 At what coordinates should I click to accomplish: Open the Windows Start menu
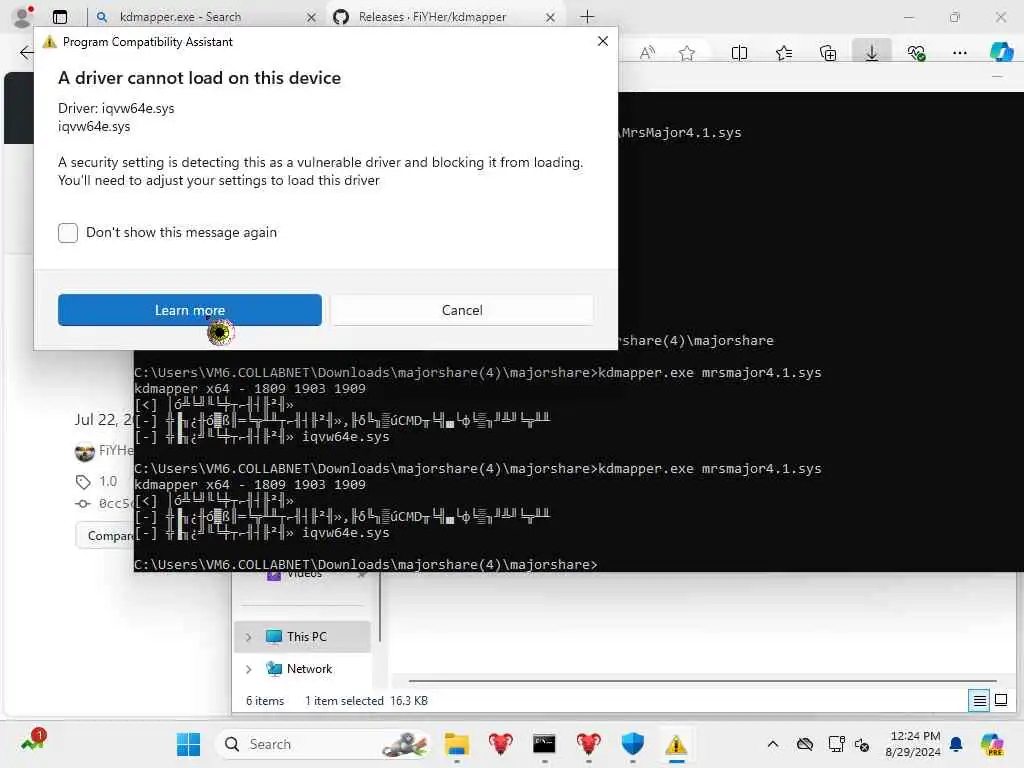(188, 744)
